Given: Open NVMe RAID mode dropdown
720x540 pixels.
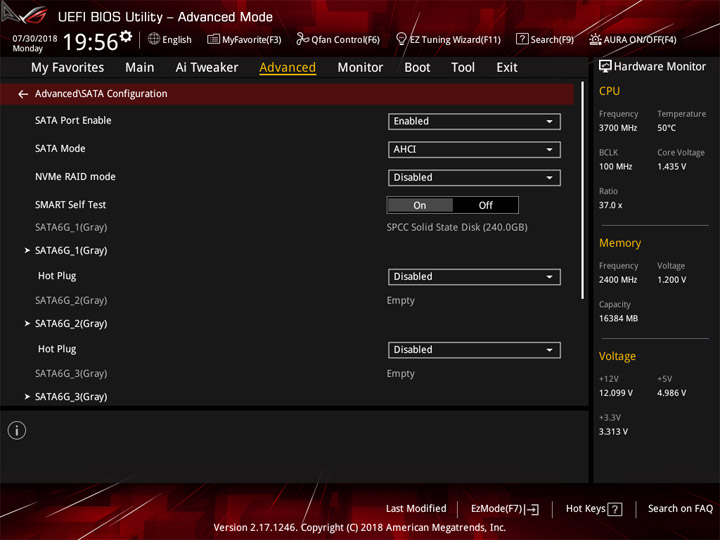Looking at the screenshot, I should pos(474,177).
